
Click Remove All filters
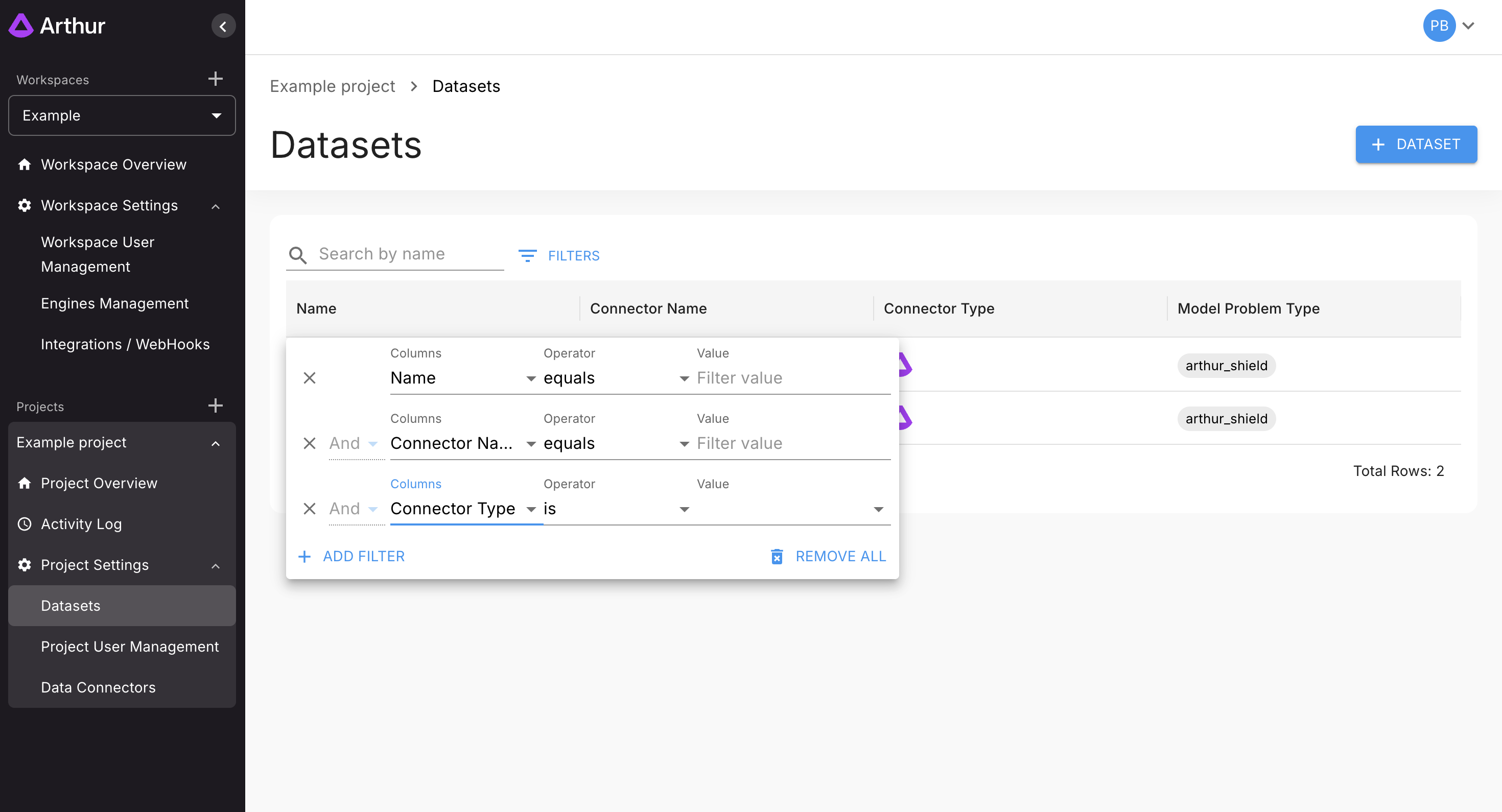click(x=828, y=556)
